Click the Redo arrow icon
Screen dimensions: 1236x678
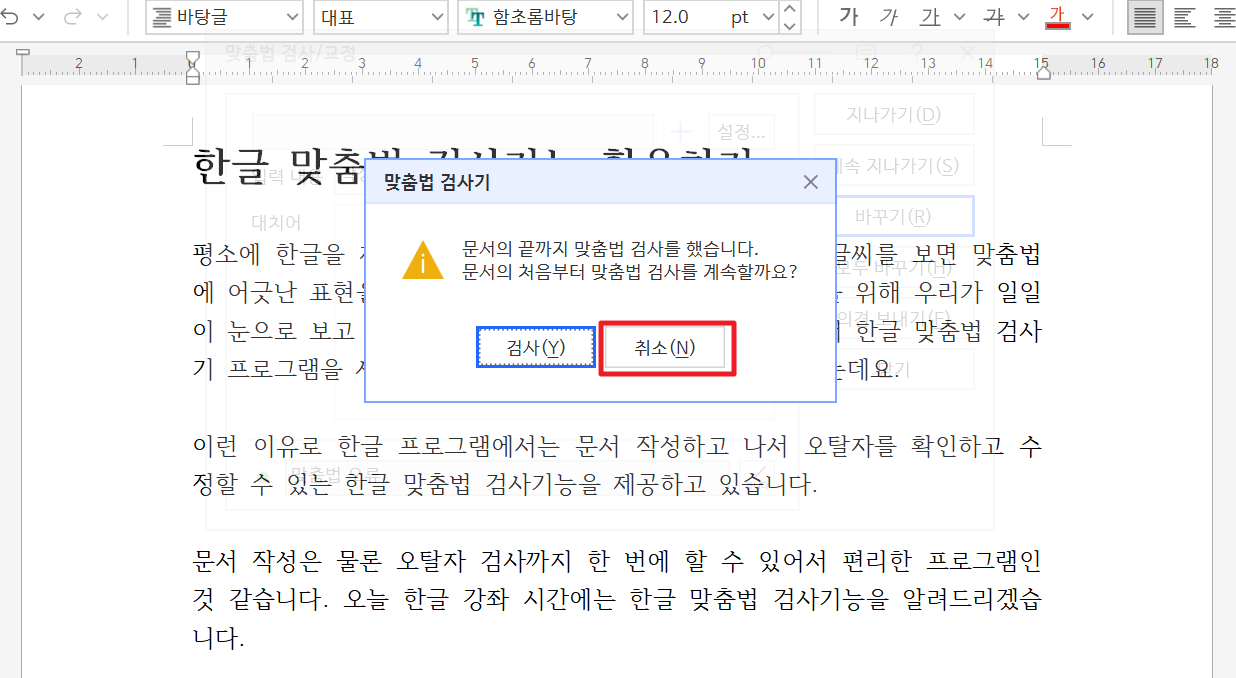tap(73, 17)
